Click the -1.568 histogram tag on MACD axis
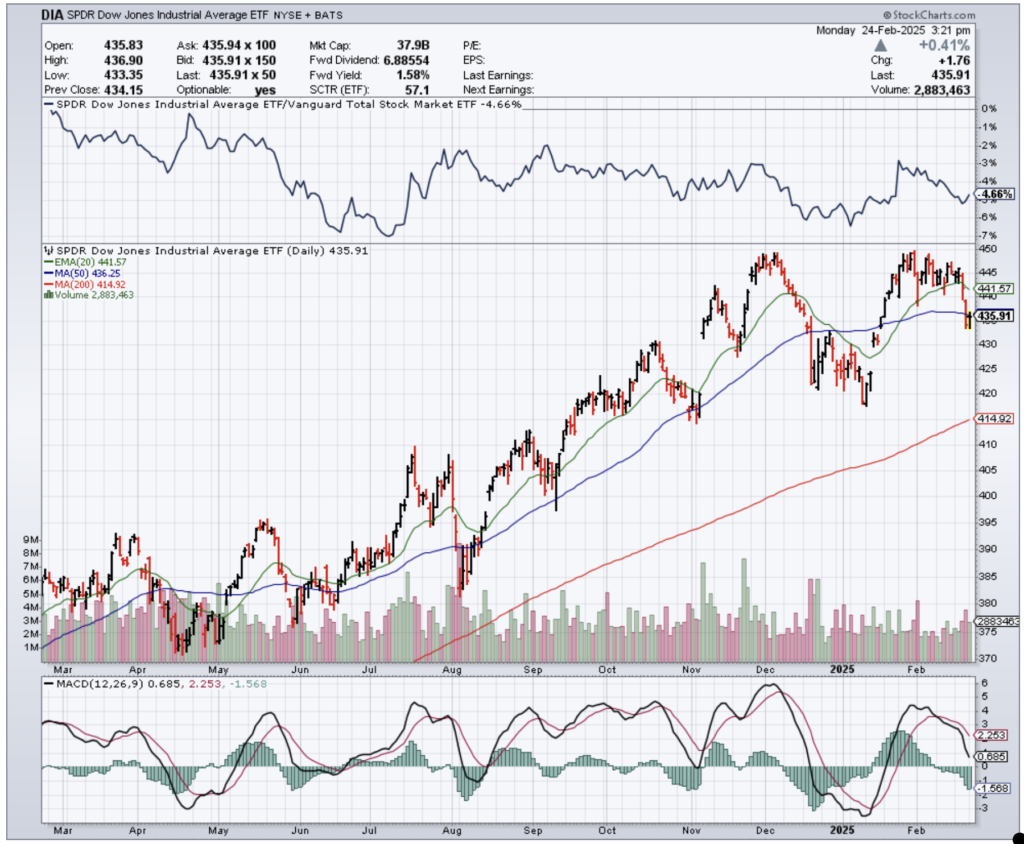The width and height of the screenshot is (1024, 844). click(x=993, y=788)
